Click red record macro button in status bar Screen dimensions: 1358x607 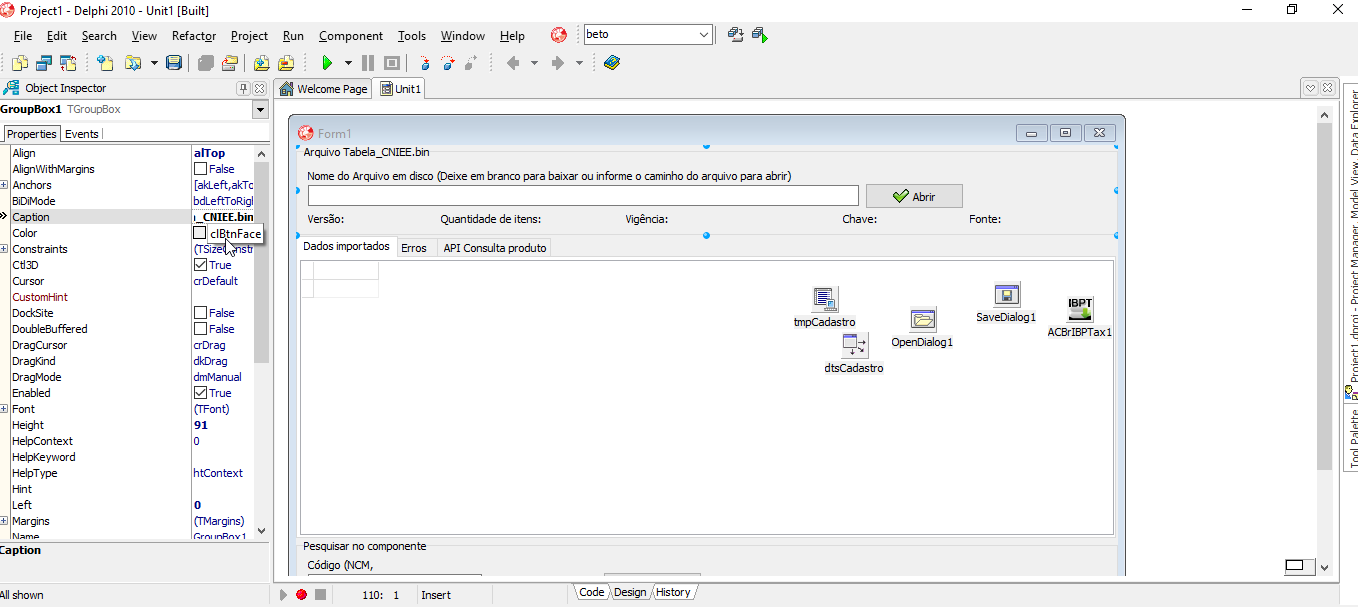click(x=301, y=594)
